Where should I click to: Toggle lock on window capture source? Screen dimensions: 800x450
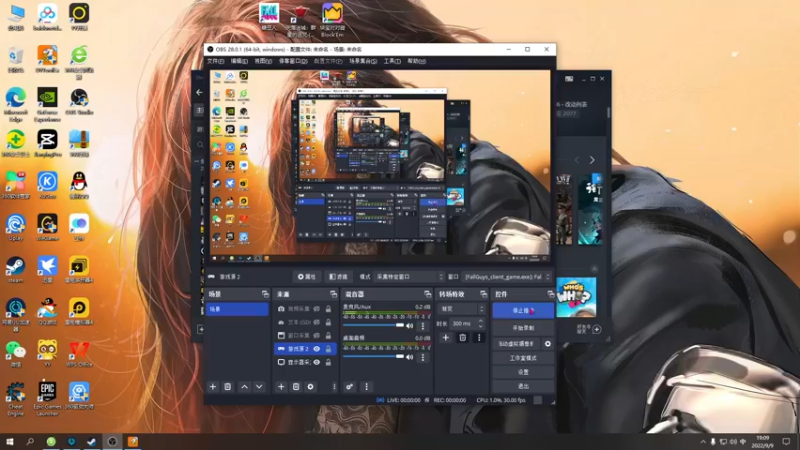click(x=329, y=335)
